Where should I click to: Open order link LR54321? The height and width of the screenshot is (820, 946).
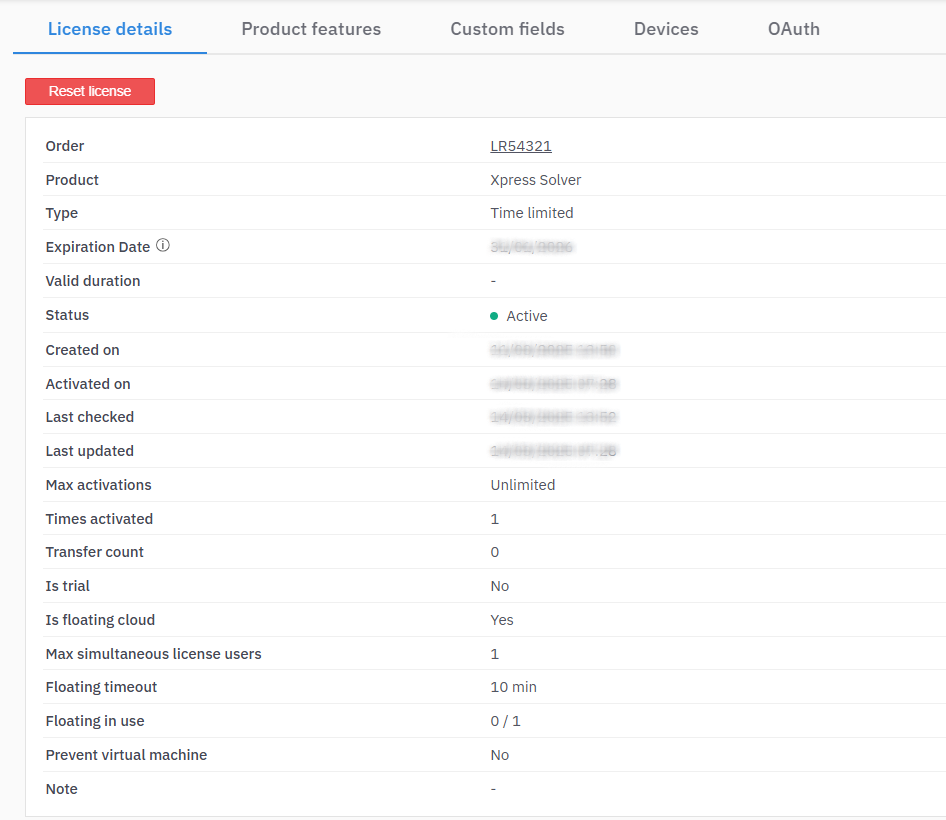pyautogui.click(x=521, y=146)
